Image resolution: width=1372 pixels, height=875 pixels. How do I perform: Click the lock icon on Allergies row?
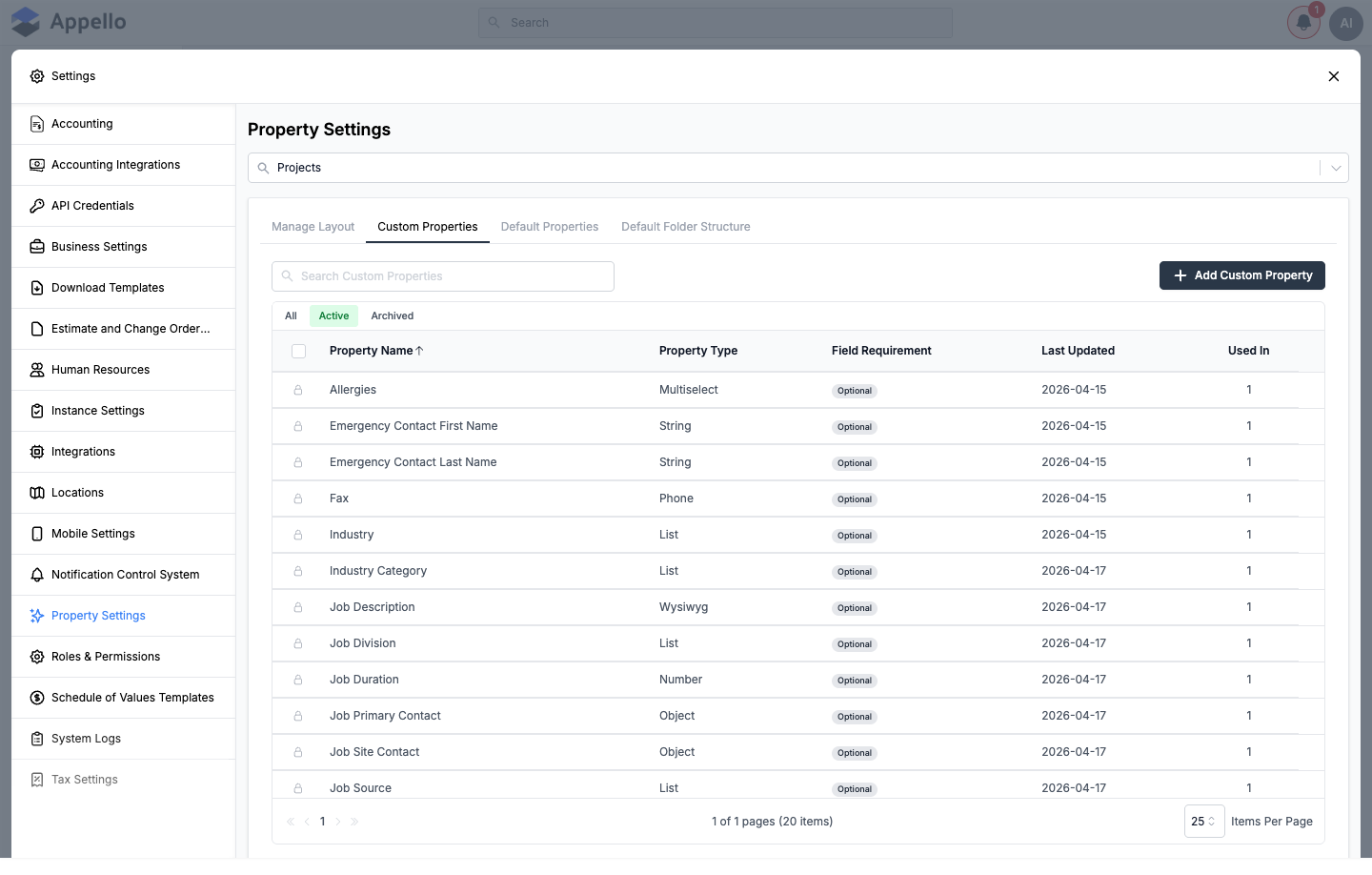click(298, 390)
